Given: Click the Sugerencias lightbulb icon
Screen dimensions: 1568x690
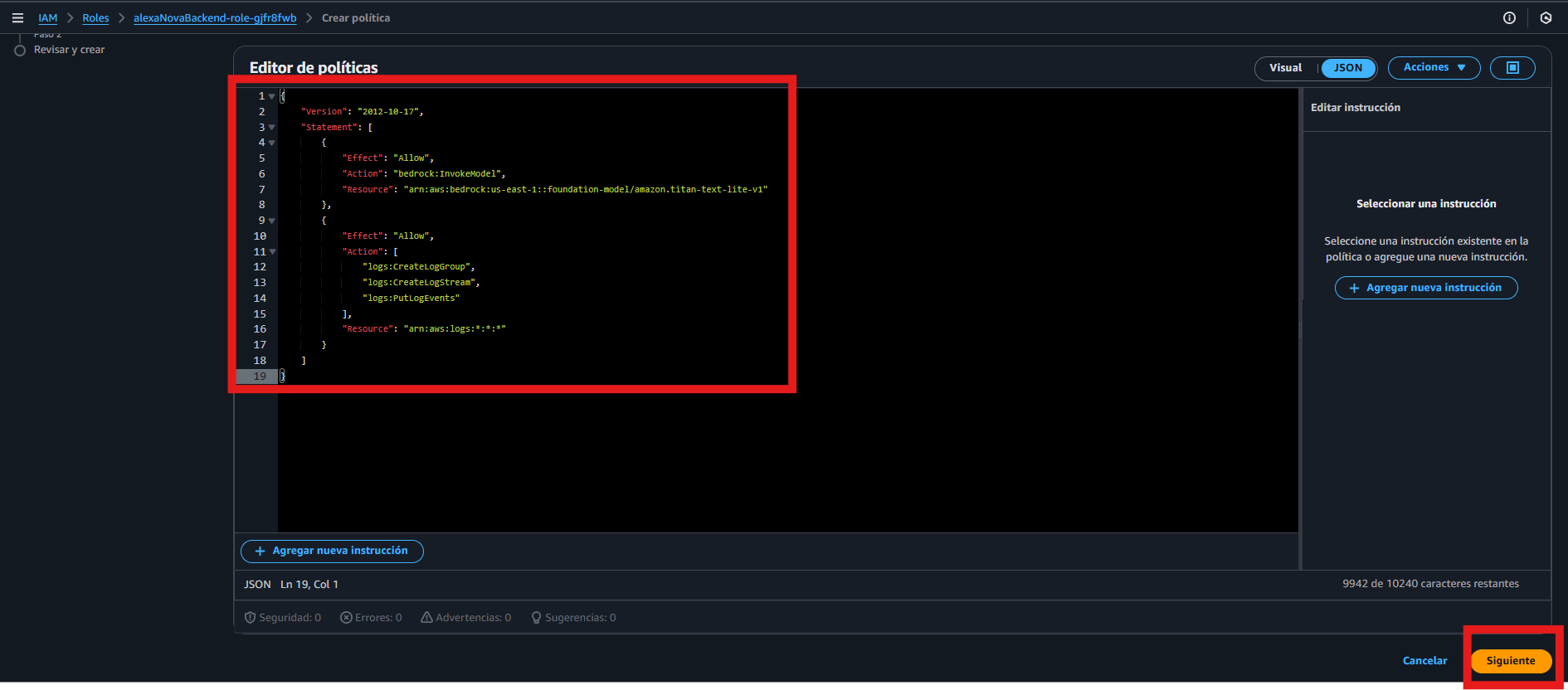Looking at the screenshot, I should [x=536, y=618].
